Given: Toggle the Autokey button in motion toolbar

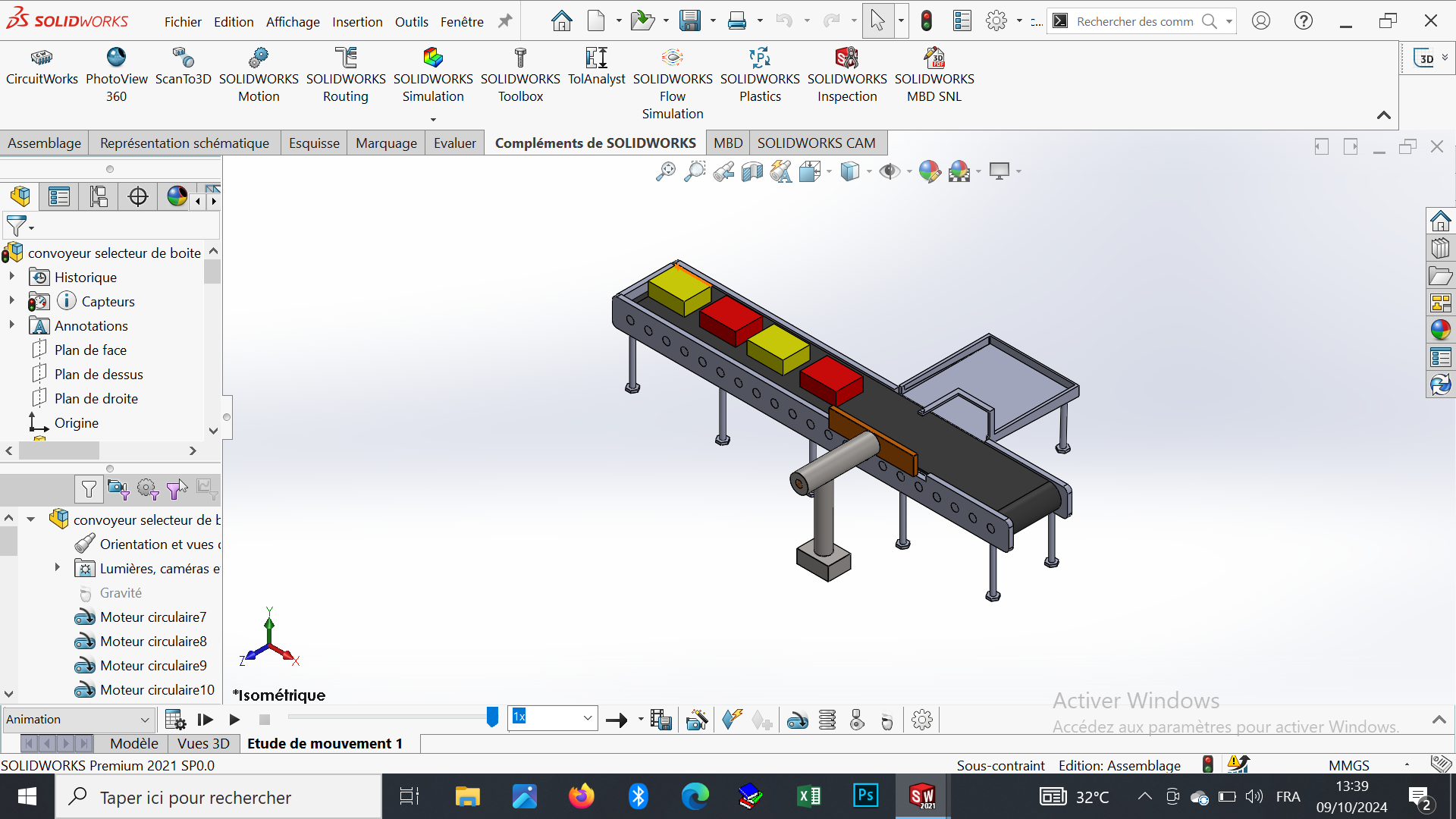Looking at the screenshot, I should tap(731, 720).
